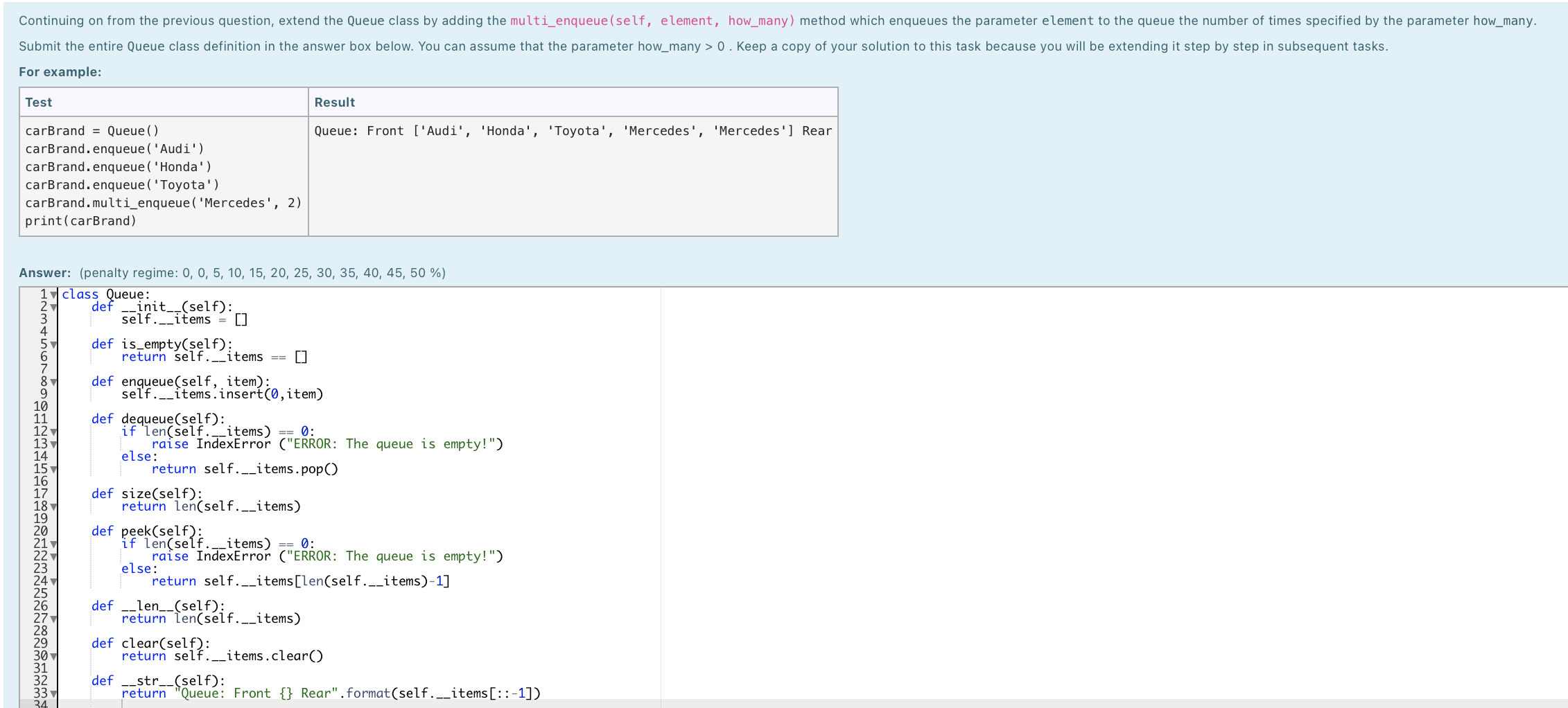
Task: Collapse the fold arrow beside line number 2
Action: (53, 308)
